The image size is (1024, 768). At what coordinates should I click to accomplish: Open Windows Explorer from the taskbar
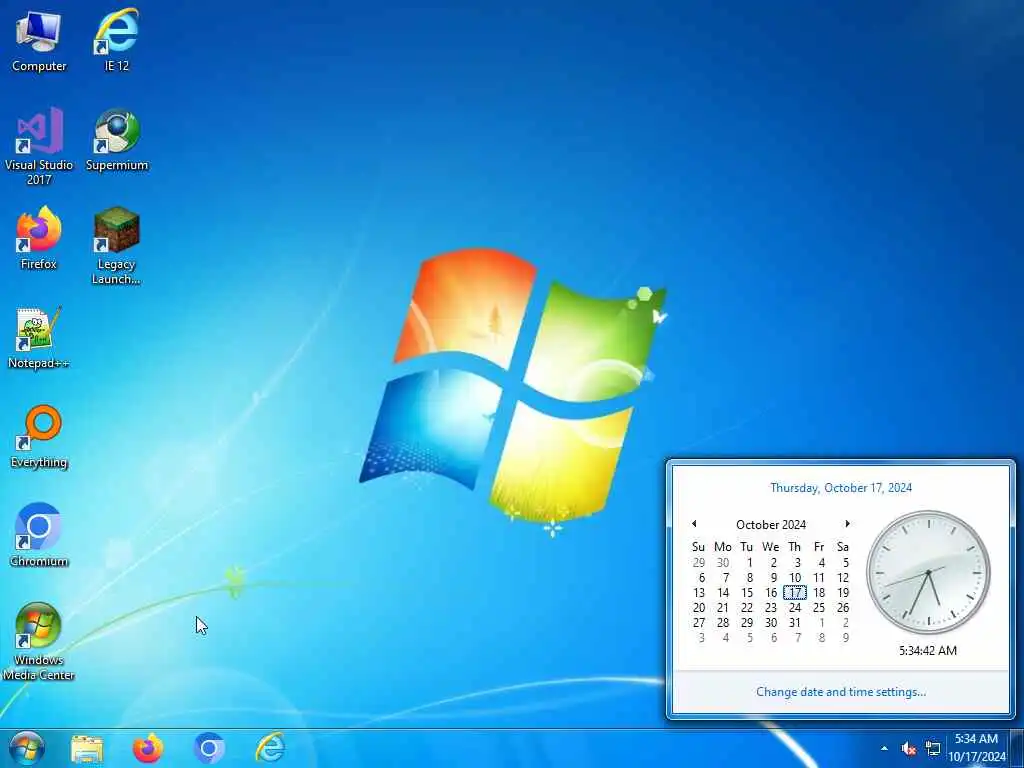87,748
